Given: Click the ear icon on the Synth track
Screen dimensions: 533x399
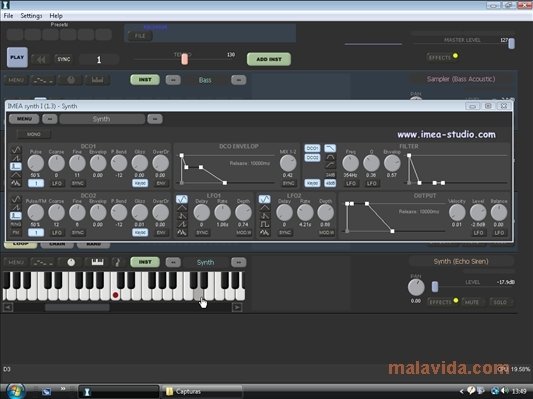Looking at the screenshot, I should (x=116, y=262).
